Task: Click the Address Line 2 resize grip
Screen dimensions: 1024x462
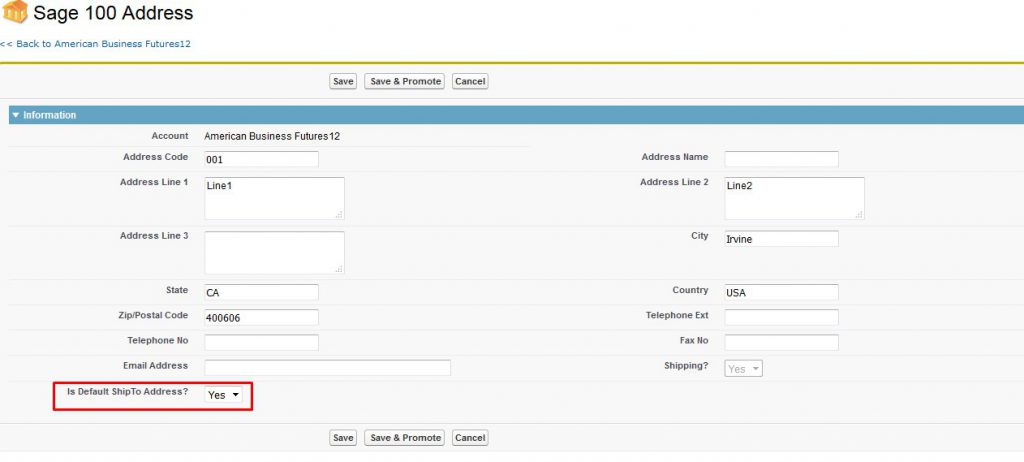Action: pyautogui.click(x=859, y=214)
